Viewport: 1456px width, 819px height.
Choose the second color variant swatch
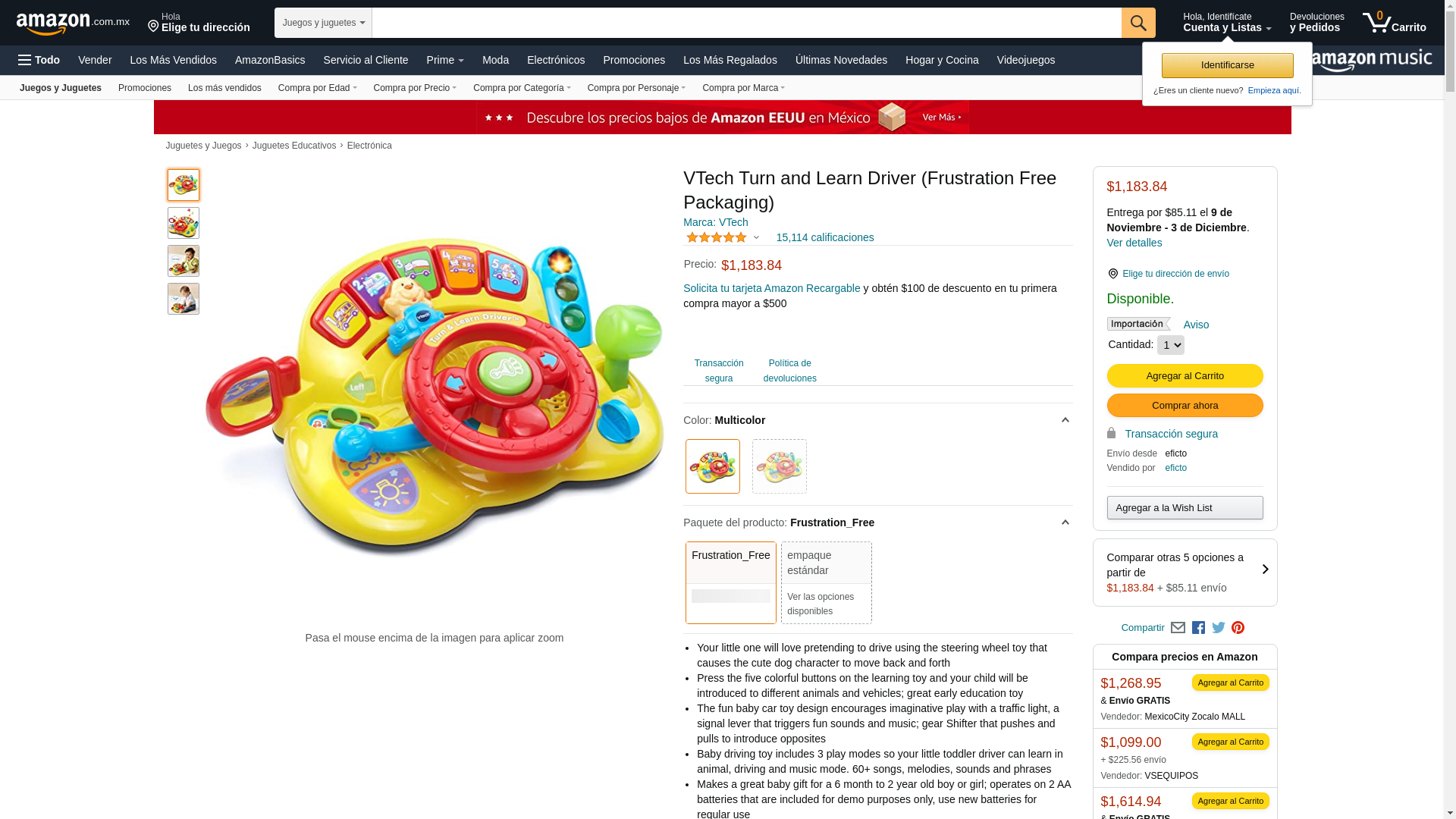tap(779, 466)
